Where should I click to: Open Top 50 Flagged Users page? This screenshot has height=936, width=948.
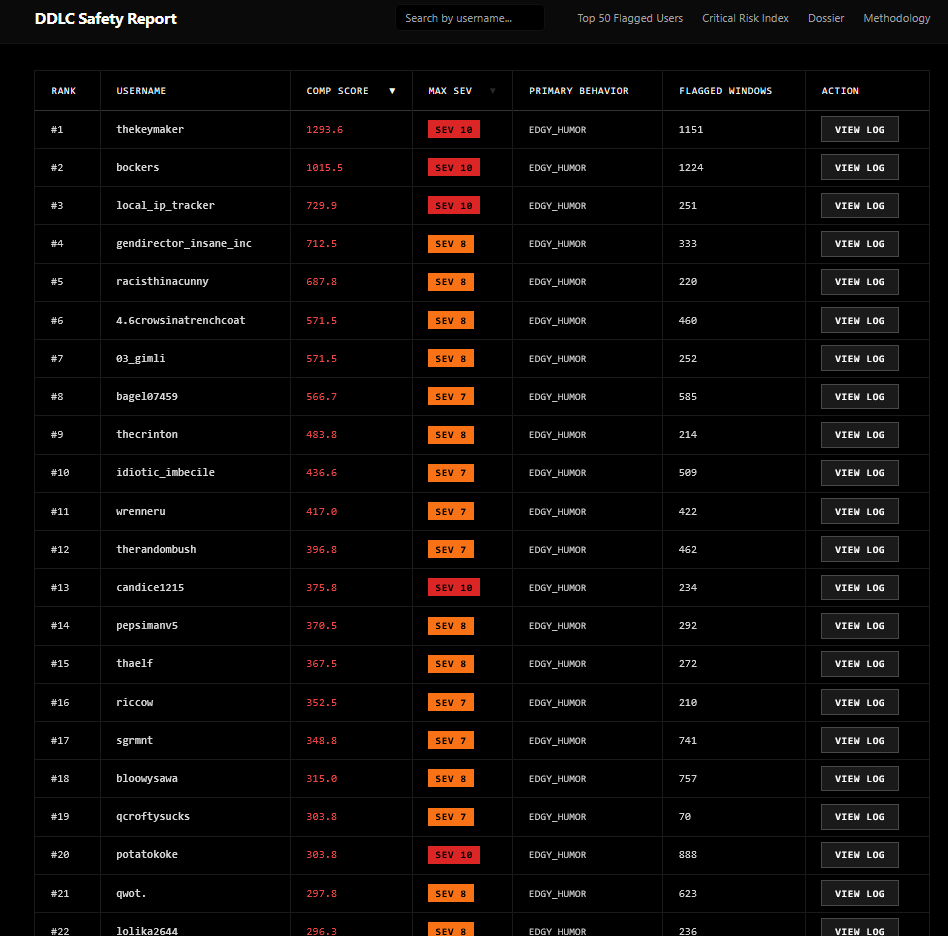pyautogui.click(x=630, y=18)
